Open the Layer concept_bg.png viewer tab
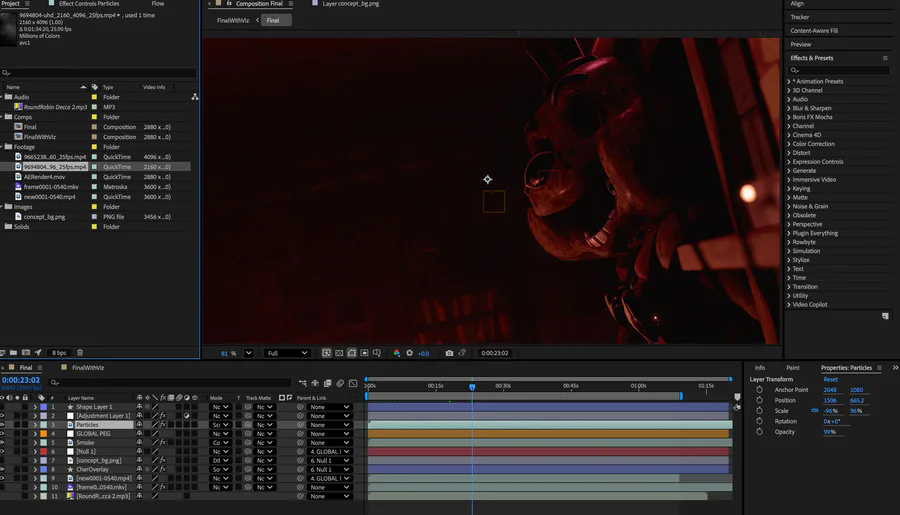This screenshot has width=900, height=515. click(351, 3)
